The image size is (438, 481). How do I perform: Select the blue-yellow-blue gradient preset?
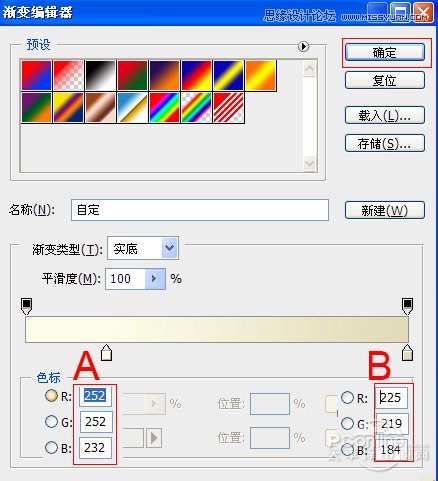click(x=229, y=75)
